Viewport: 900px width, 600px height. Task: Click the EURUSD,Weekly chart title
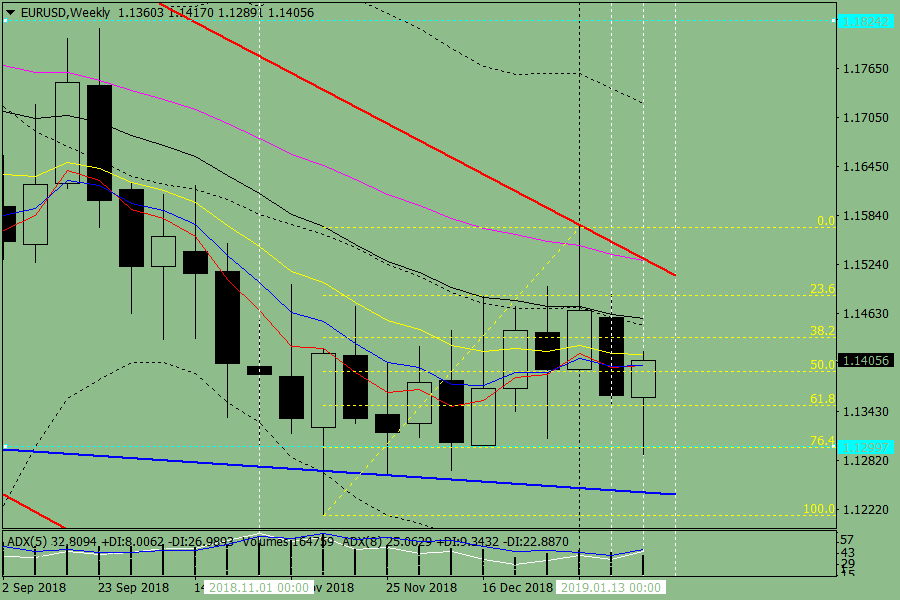tap(65, 13)
